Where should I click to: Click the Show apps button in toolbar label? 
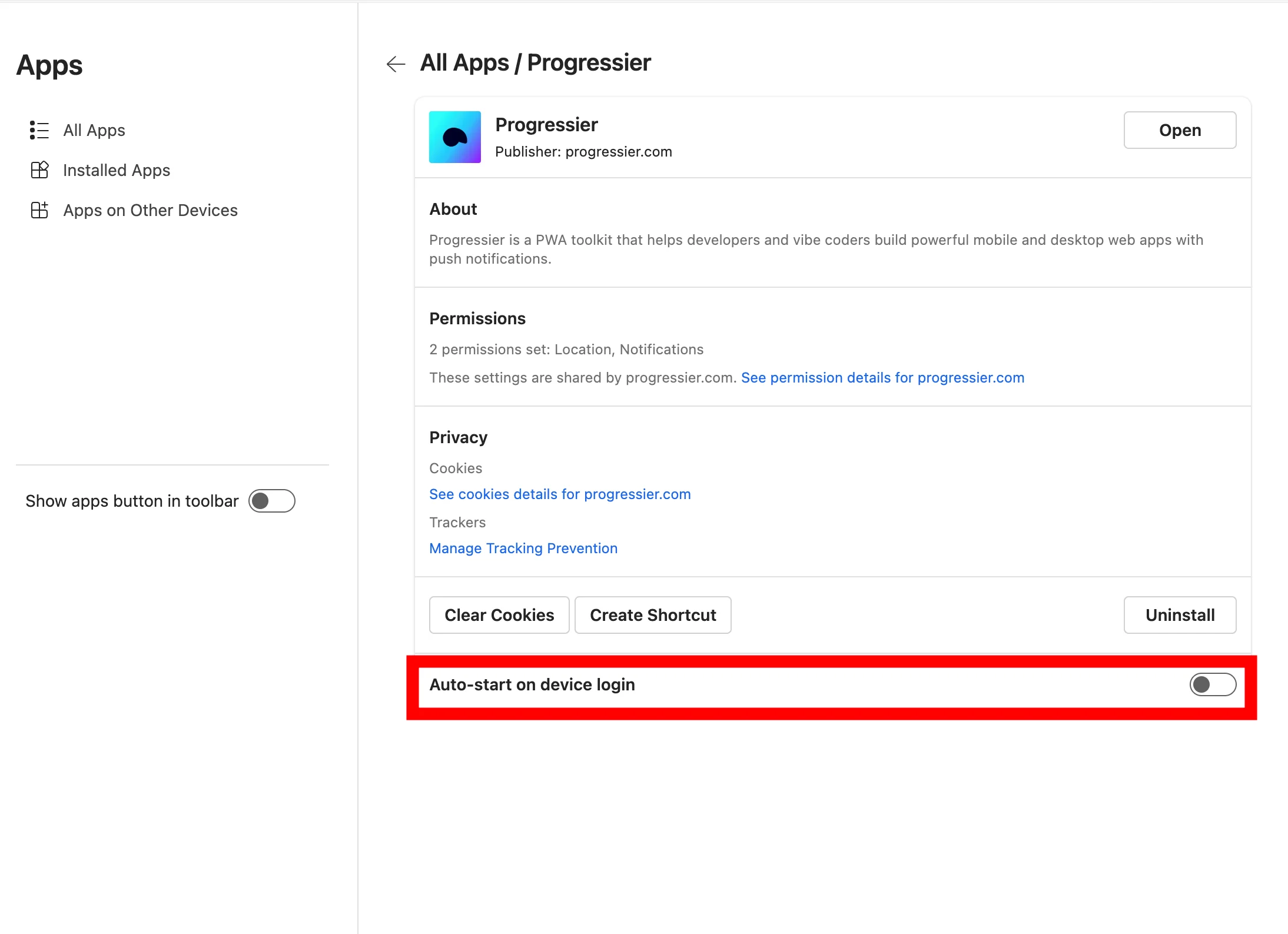(x=132, y=501)
